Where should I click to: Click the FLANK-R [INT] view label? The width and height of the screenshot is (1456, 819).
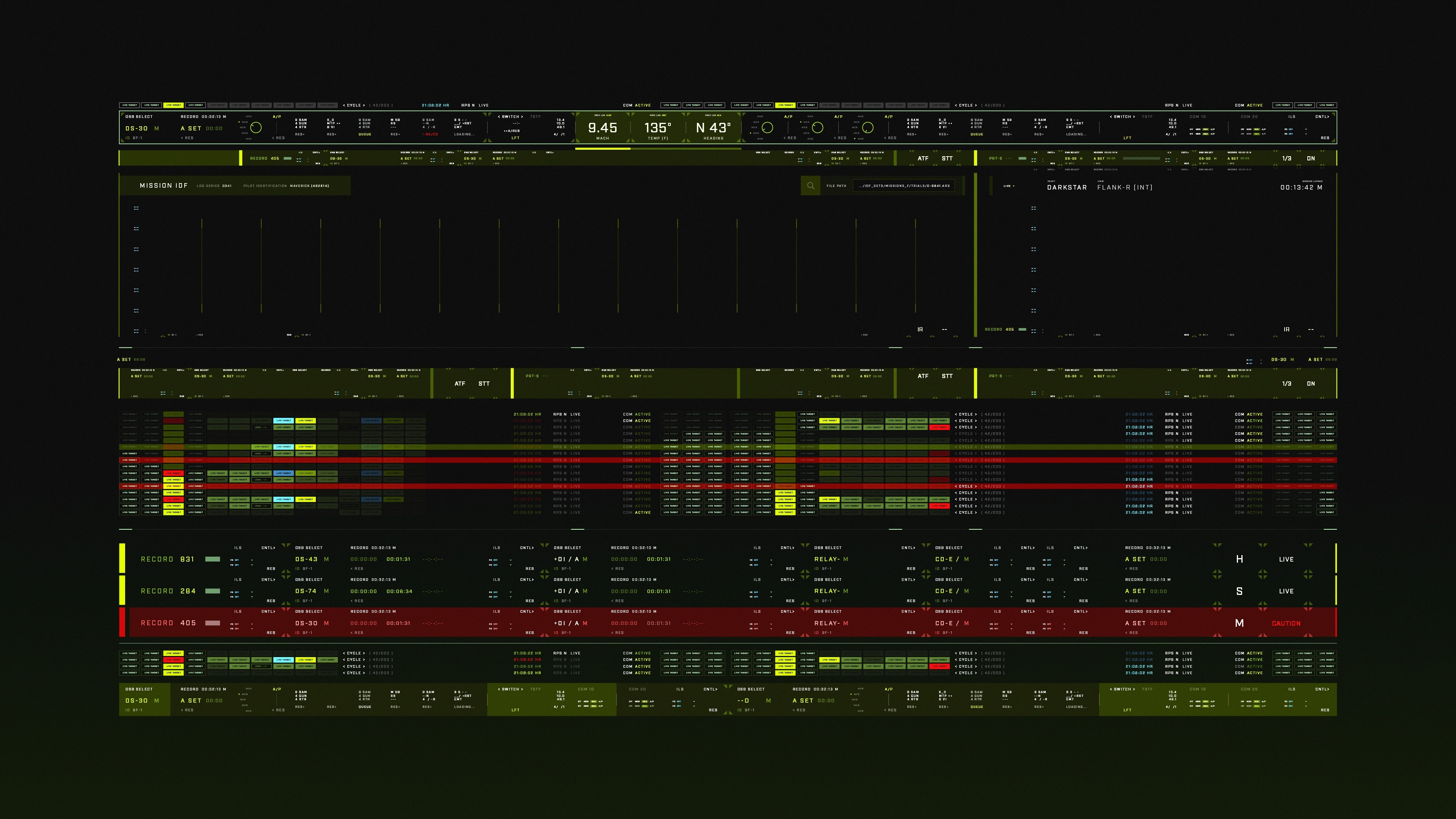1124,187
